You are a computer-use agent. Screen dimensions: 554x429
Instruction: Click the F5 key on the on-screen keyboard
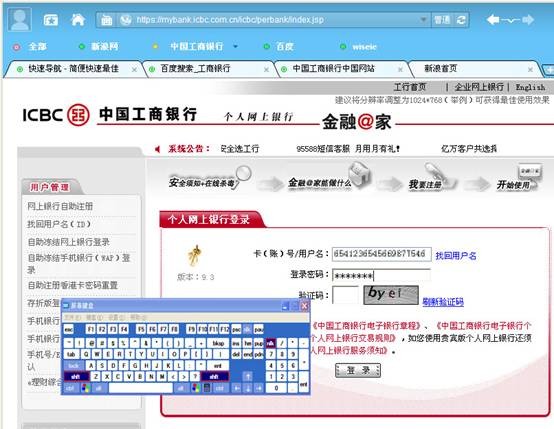pyautogui.click(x=141, y=329)
